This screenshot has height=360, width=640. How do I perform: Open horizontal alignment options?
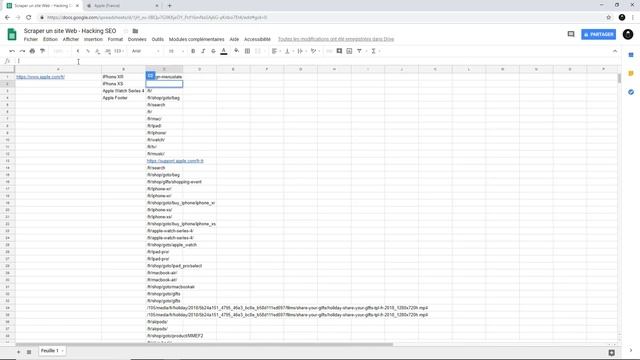(276, 51)
